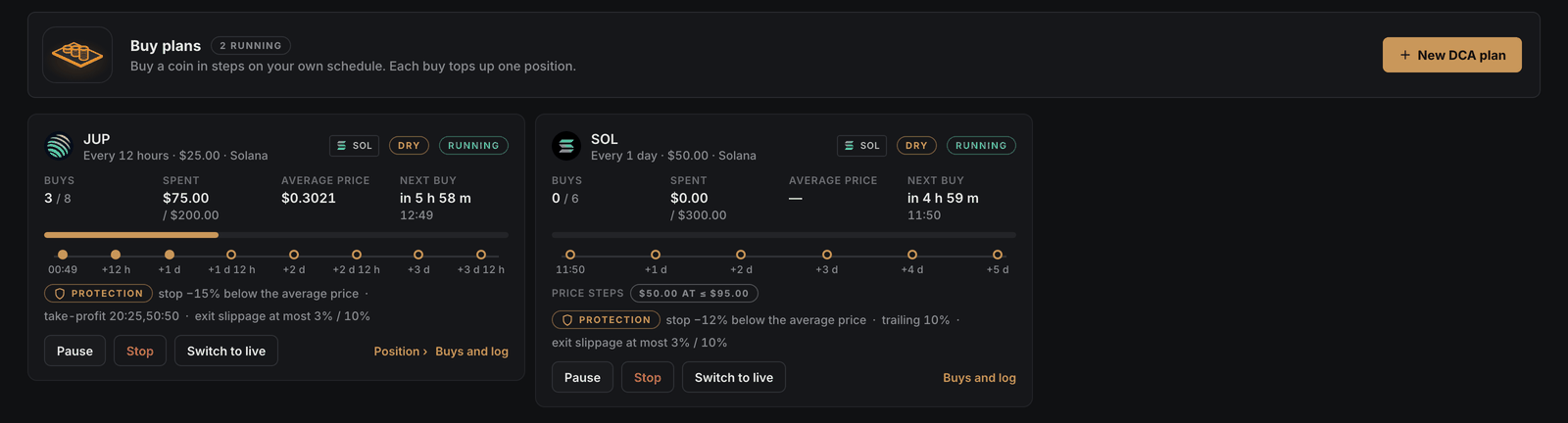1568x423 pixels.
Task: Click the JUP average price $0.3021
Action: point(309,198)
